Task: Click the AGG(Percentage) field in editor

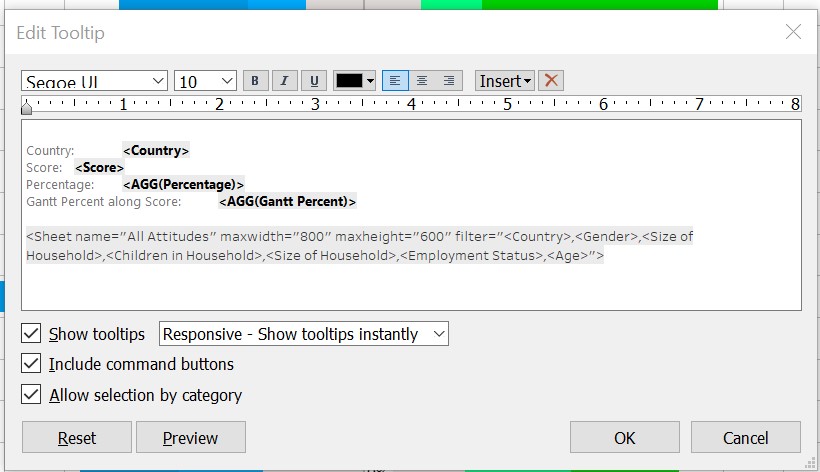Action: pos(183,184)
